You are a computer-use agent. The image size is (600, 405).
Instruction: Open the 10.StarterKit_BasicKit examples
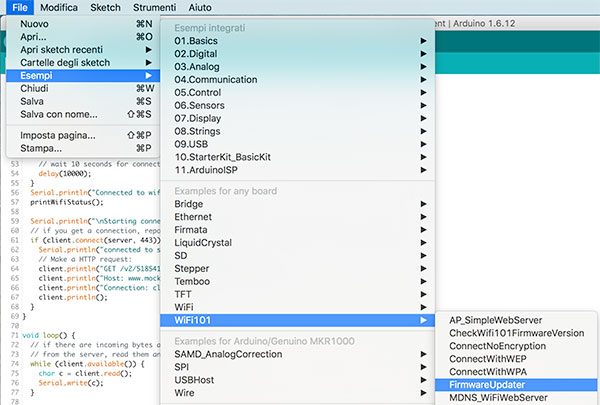point(223,157)
